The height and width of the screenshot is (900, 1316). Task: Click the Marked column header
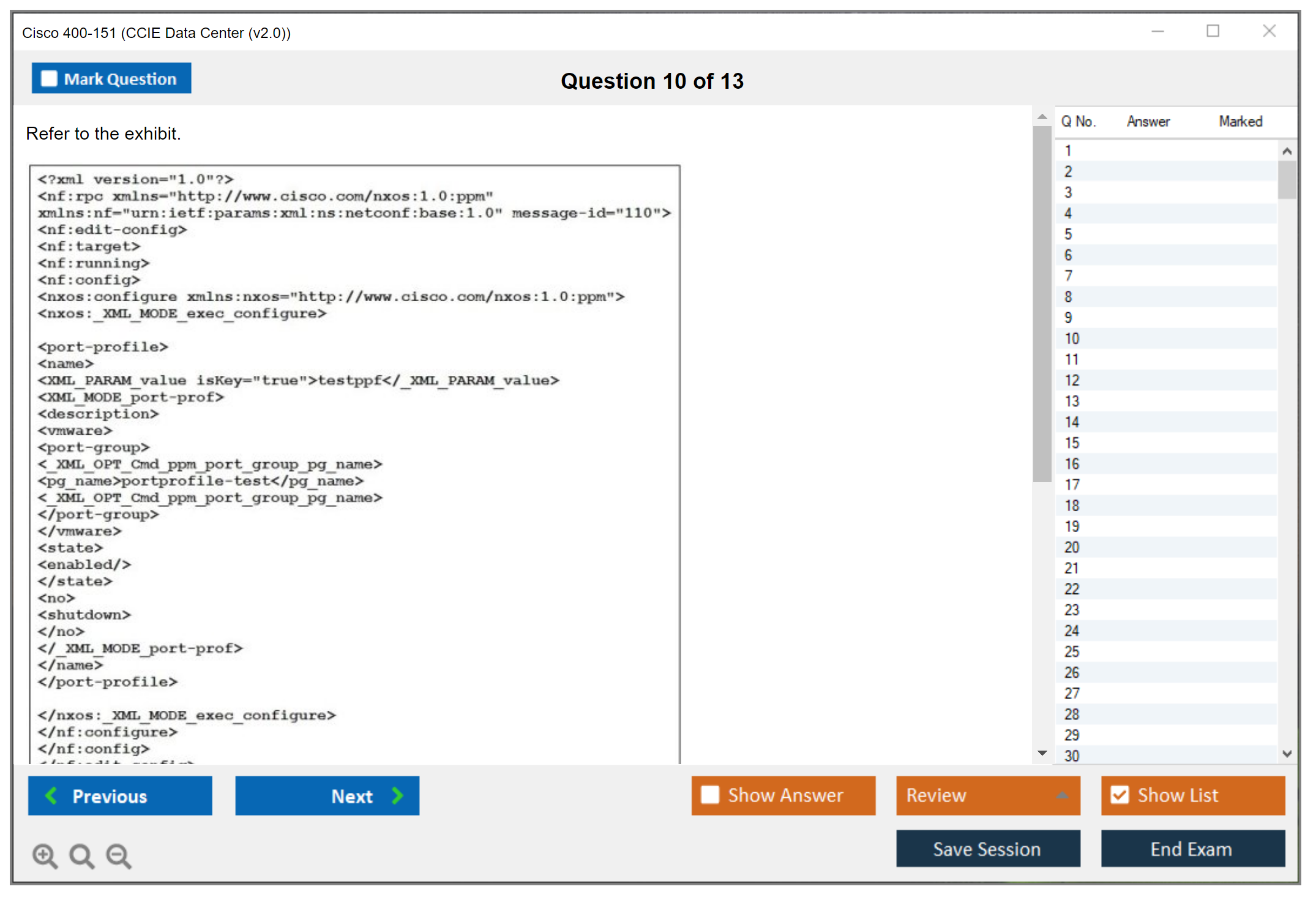point(1240,121)
